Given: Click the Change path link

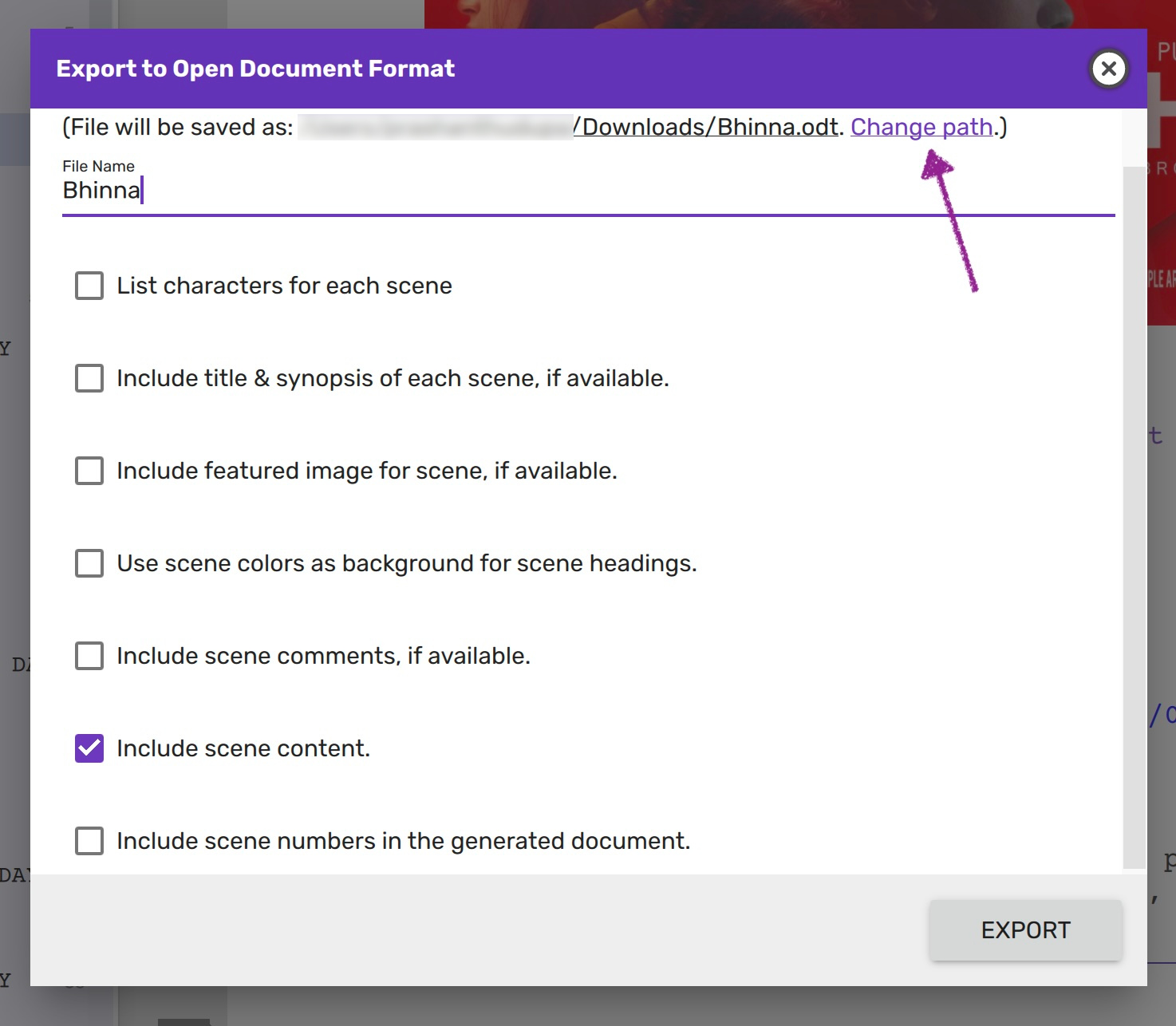Looking at the screenshot, I should [x=921, y=128].
